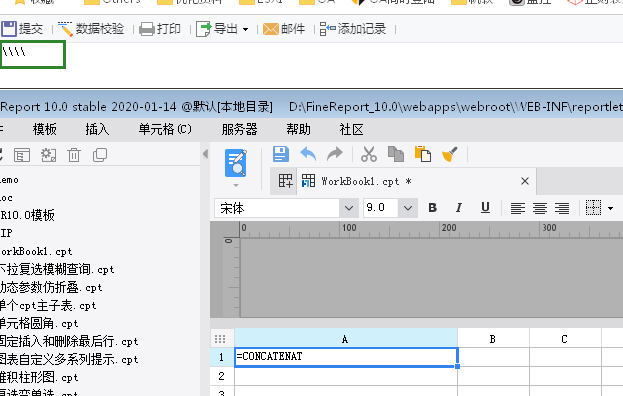Open the 社区 menu
The width and height of the screenshot is (623, 396).
pyautogui.click(x=351, y=129)
